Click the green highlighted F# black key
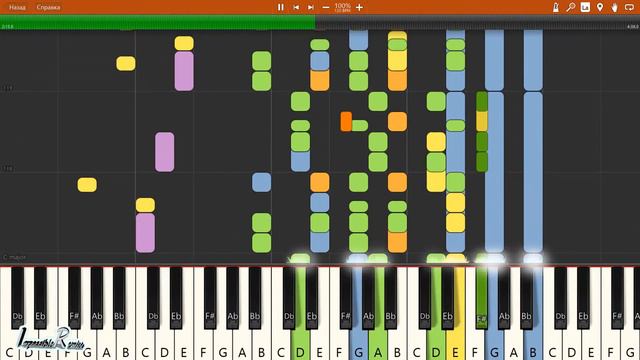The image size is (640, 360). 482,297
